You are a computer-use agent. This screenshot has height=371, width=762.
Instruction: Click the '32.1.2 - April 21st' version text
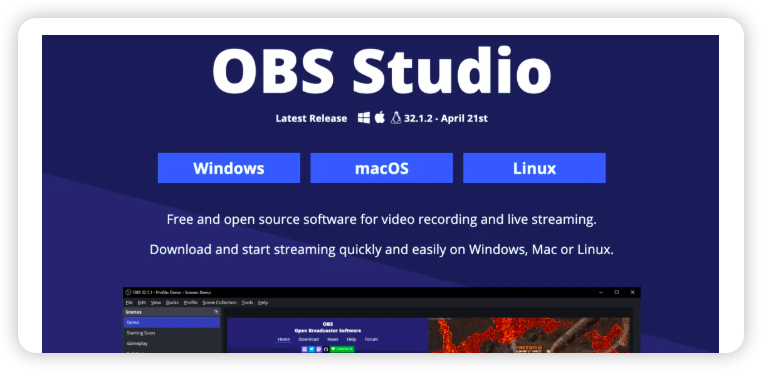coord(446,118)
